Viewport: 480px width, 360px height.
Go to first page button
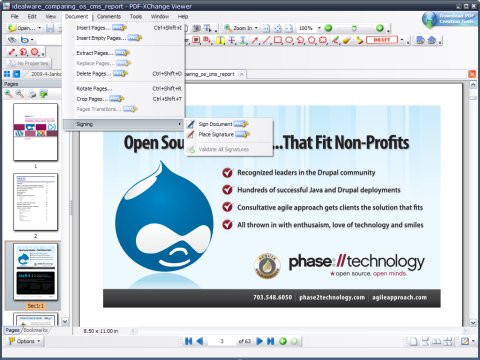coord(188,341)
